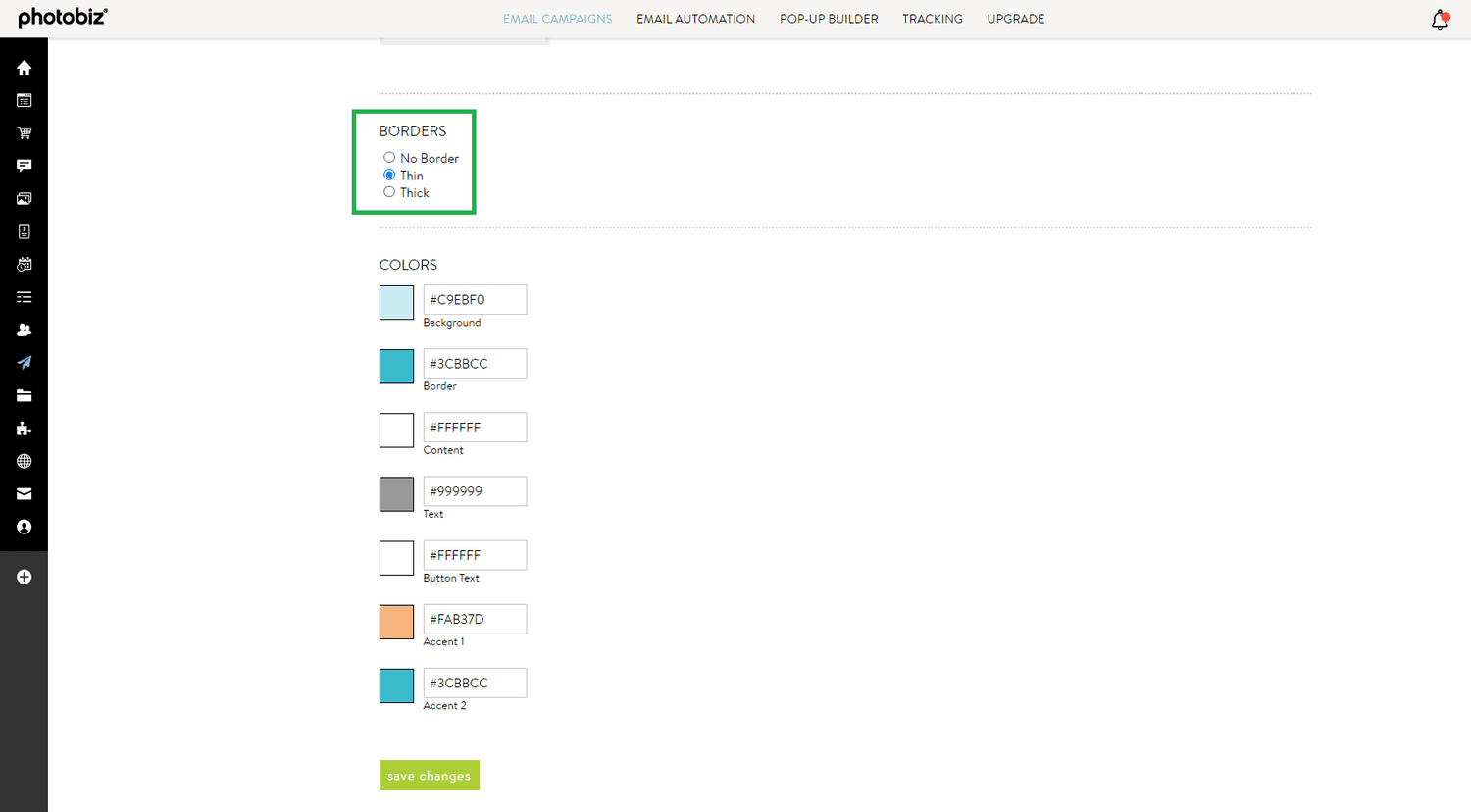1471x812 pixels.
Task: Go to the Tracking page
Action: [932, 19]
